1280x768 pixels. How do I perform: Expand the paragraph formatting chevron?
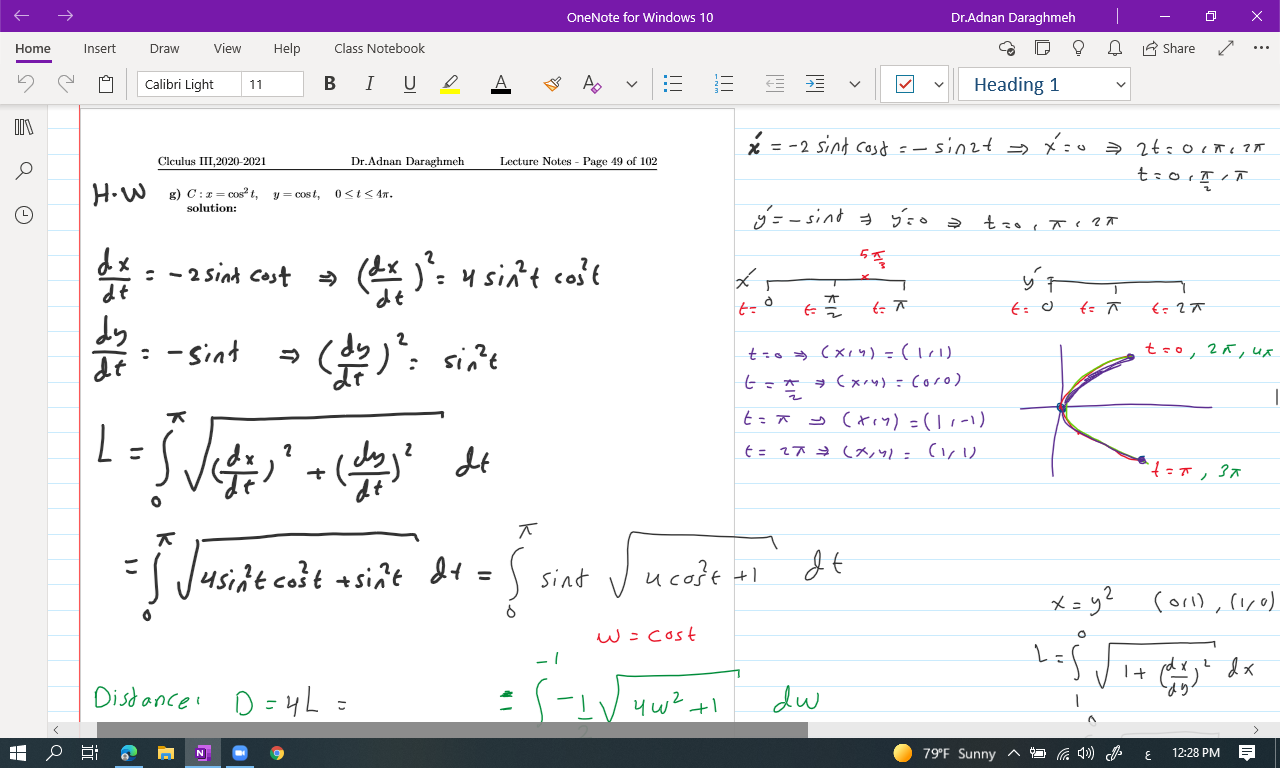coord(855,84)
